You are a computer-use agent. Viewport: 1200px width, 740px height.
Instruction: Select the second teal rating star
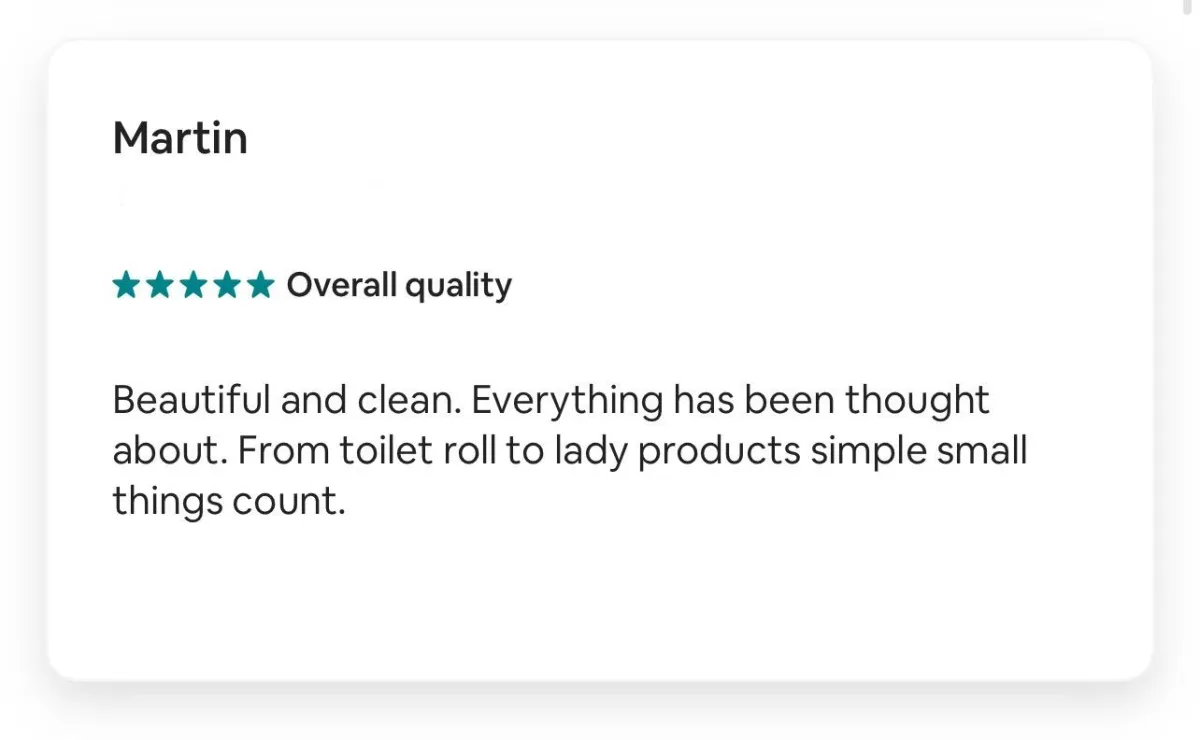coord(160,286)
